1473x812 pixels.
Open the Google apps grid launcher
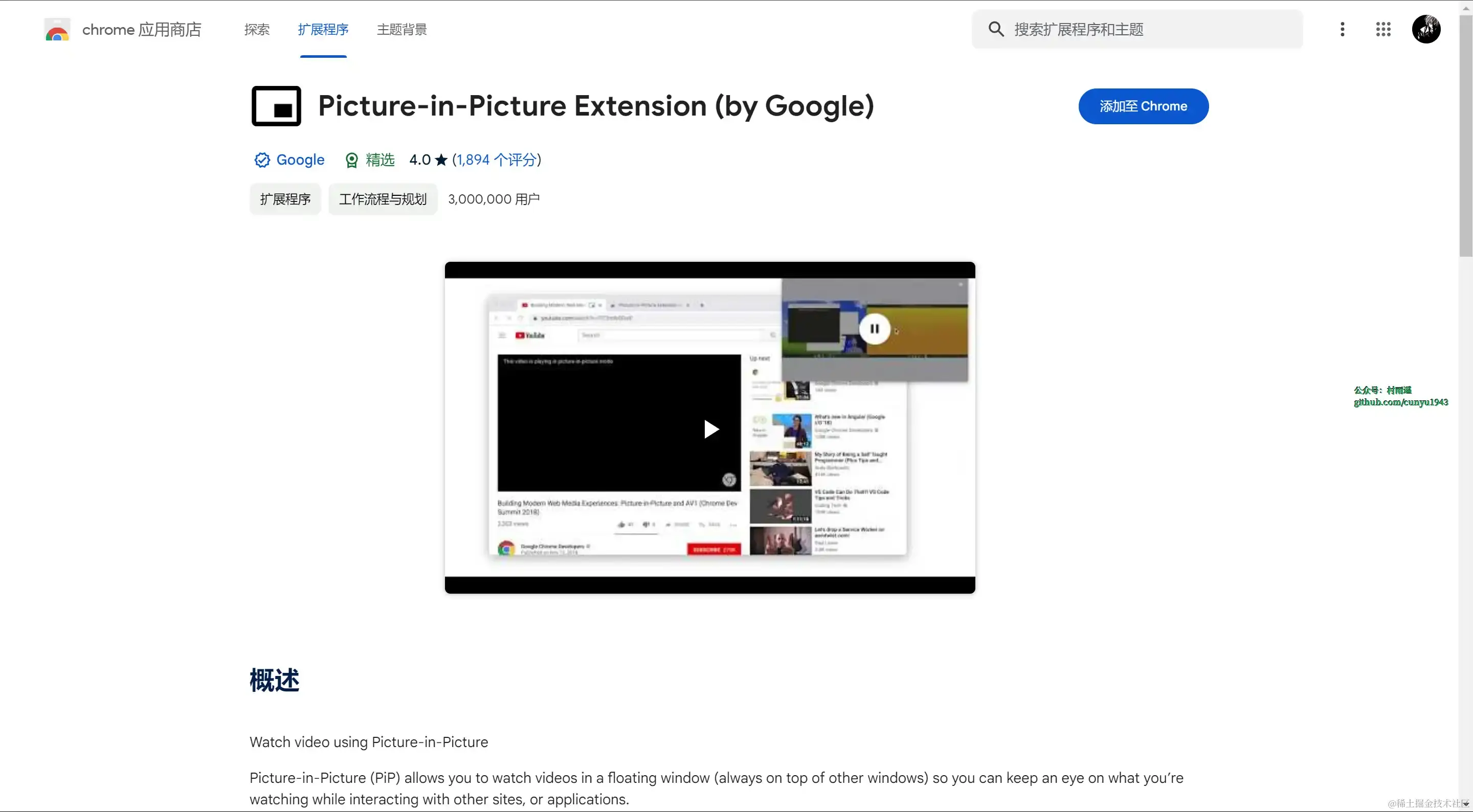(x=1382, y=29)
